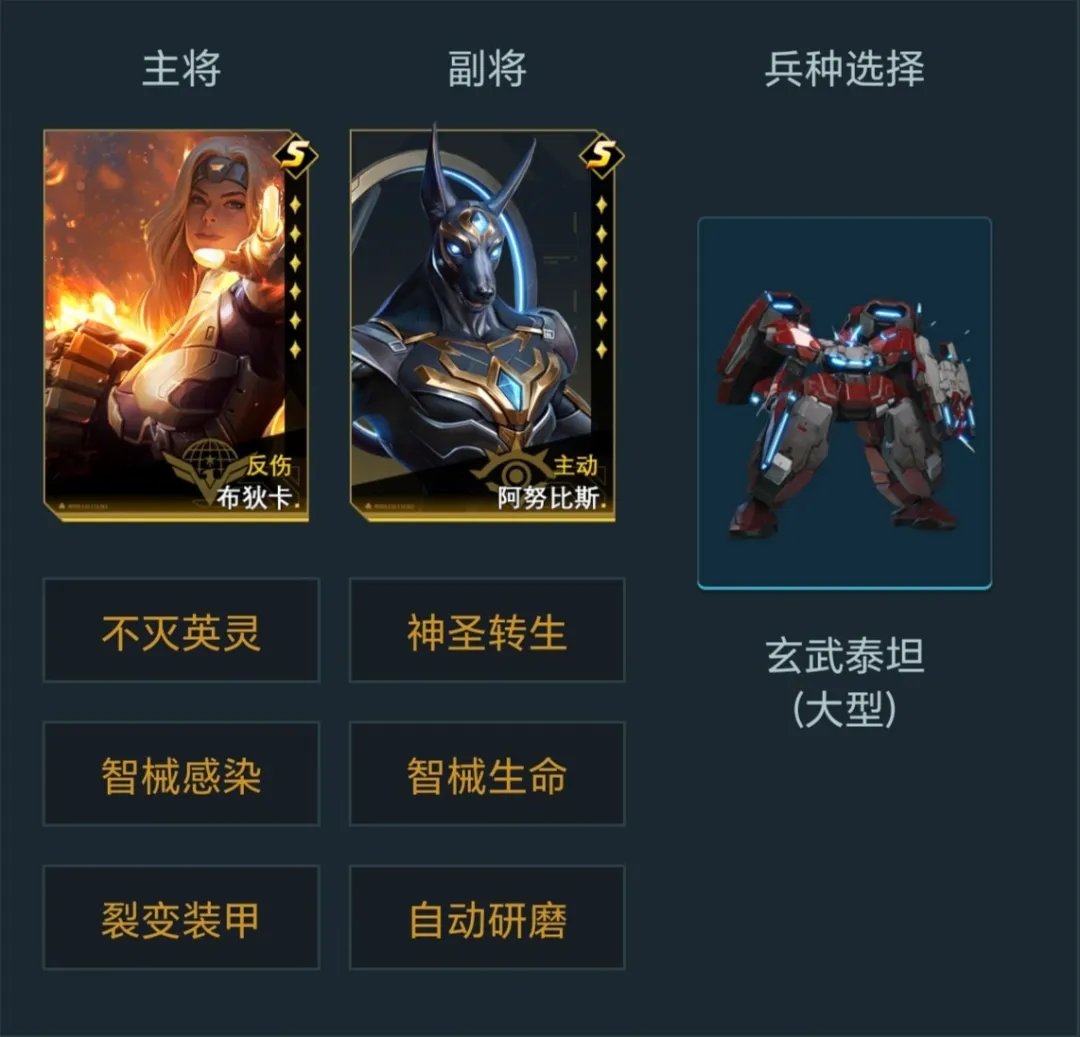Tap the eye emblem on 阿努比斯 card
1080x1037 pixels.
click(x=515, y=472)
